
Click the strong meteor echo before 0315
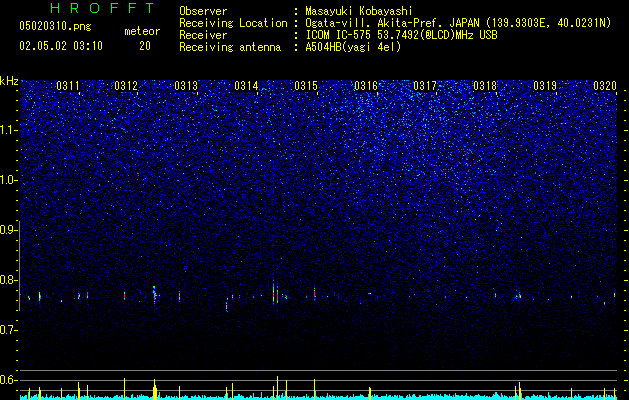tap(275, 293)
